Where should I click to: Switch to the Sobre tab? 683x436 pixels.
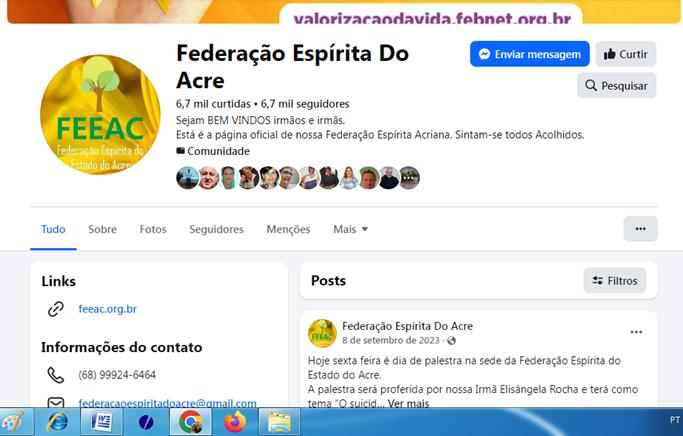tap(102, 229)
